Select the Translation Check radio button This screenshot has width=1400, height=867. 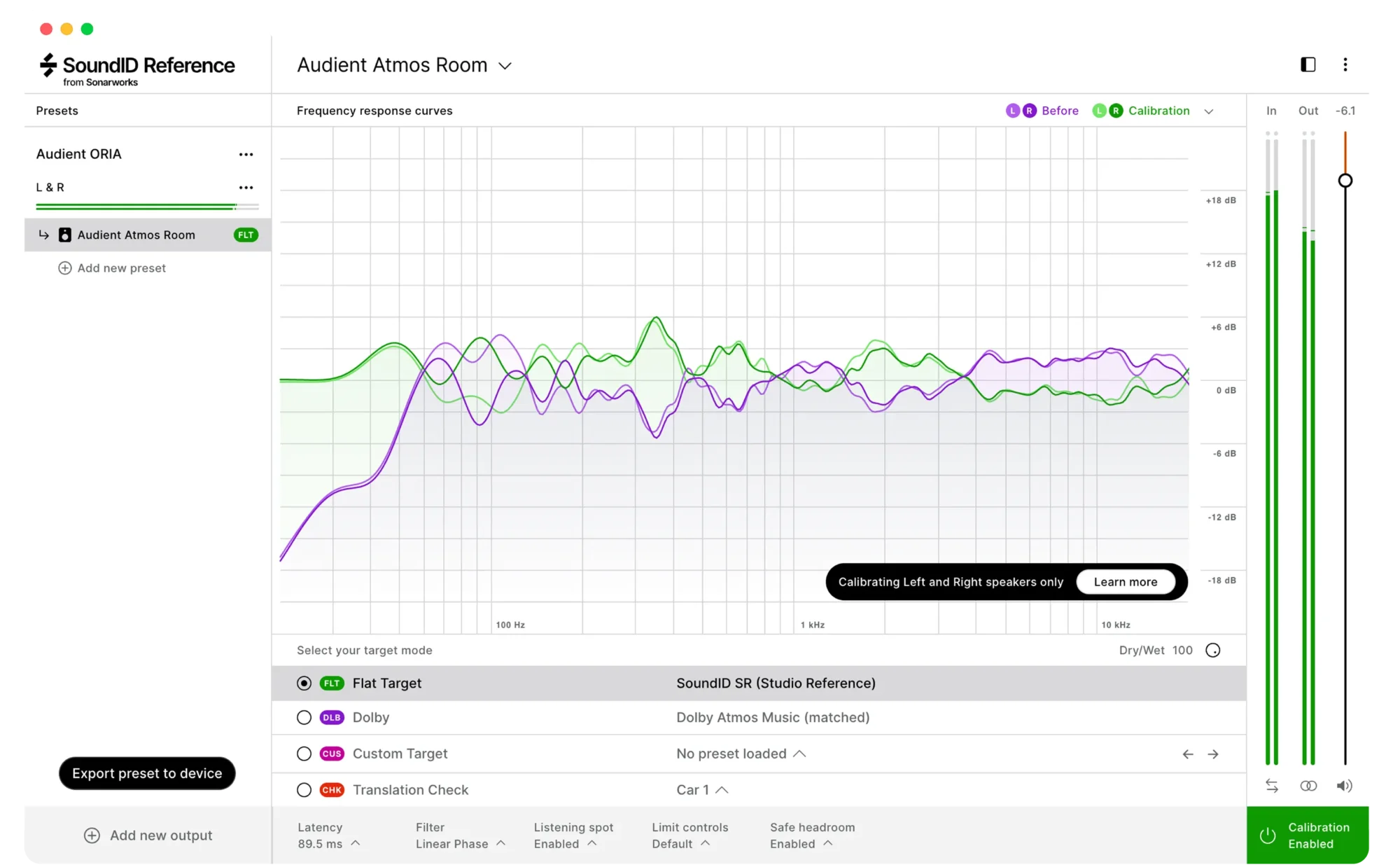304,790
